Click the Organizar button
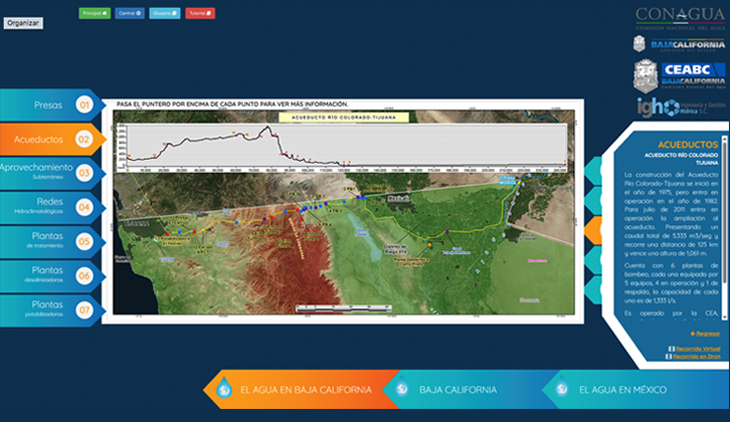 tap(23, 23)
